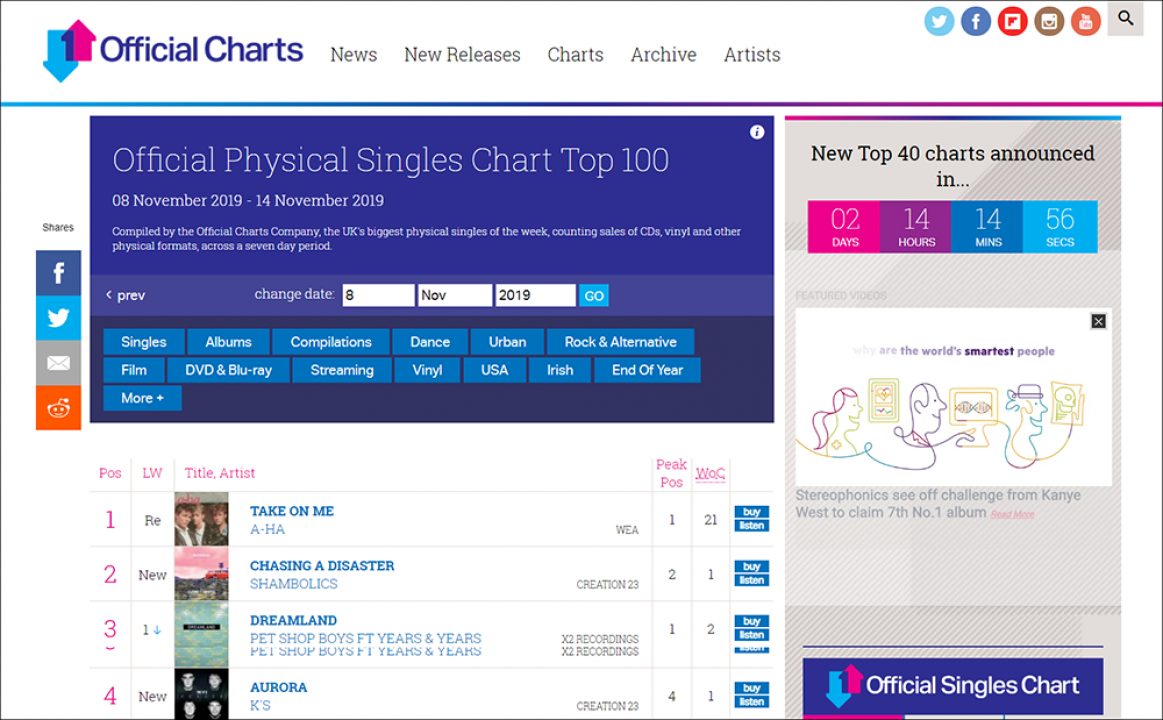The height and width of the screenshot is (720, 1163).
Task: Open the Instagram icon in header
Action: (x=1049, y=21)
